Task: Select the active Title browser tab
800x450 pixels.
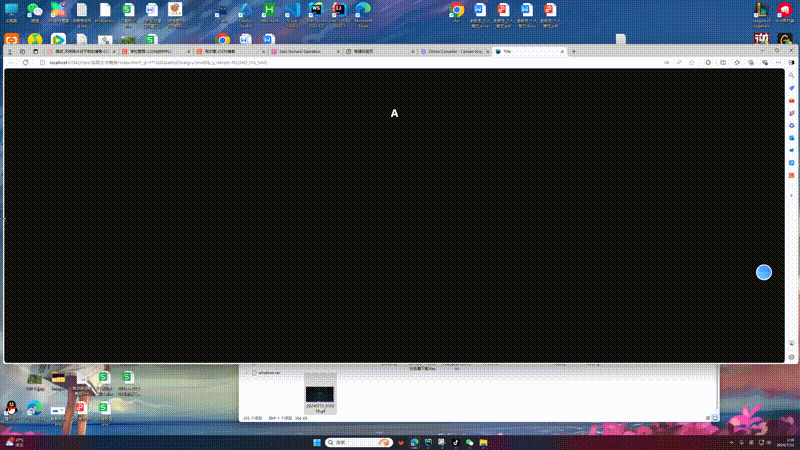Action: pos(528,52)
